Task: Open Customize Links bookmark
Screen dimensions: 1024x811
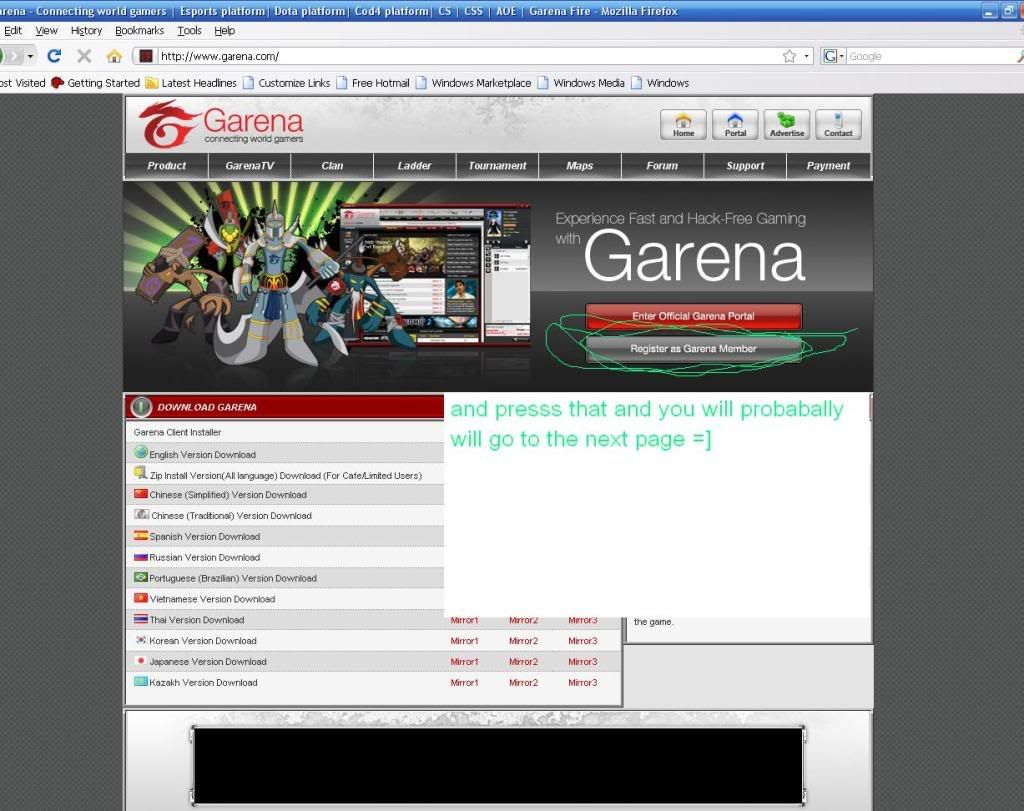Action: (x=287, y=83)
